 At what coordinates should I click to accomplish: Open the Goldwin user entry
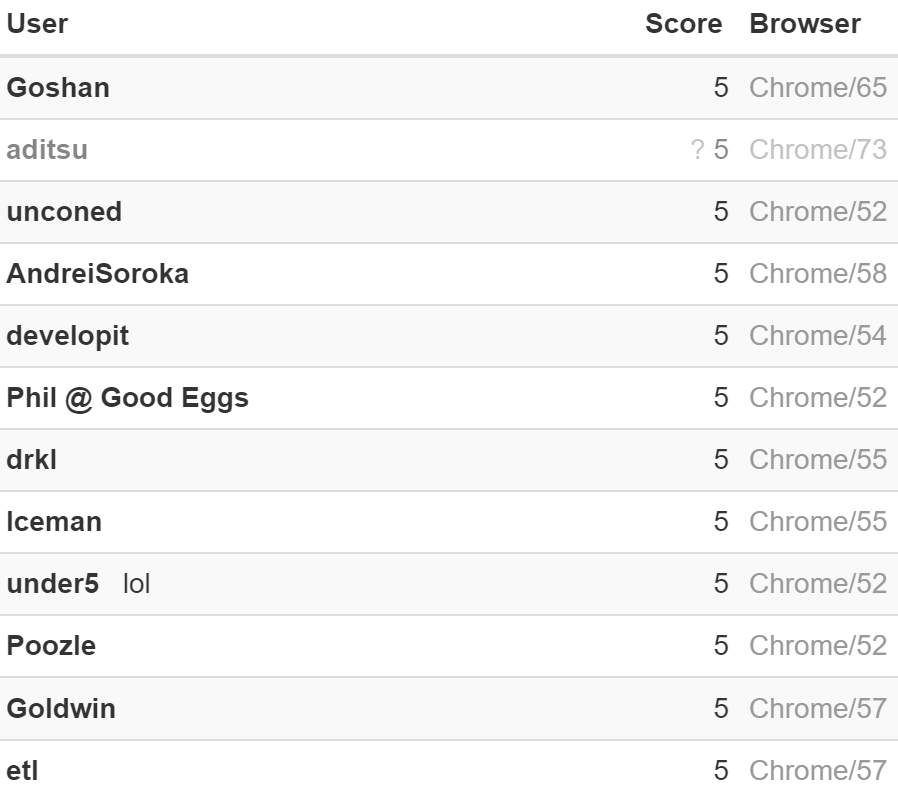(61, 709)
